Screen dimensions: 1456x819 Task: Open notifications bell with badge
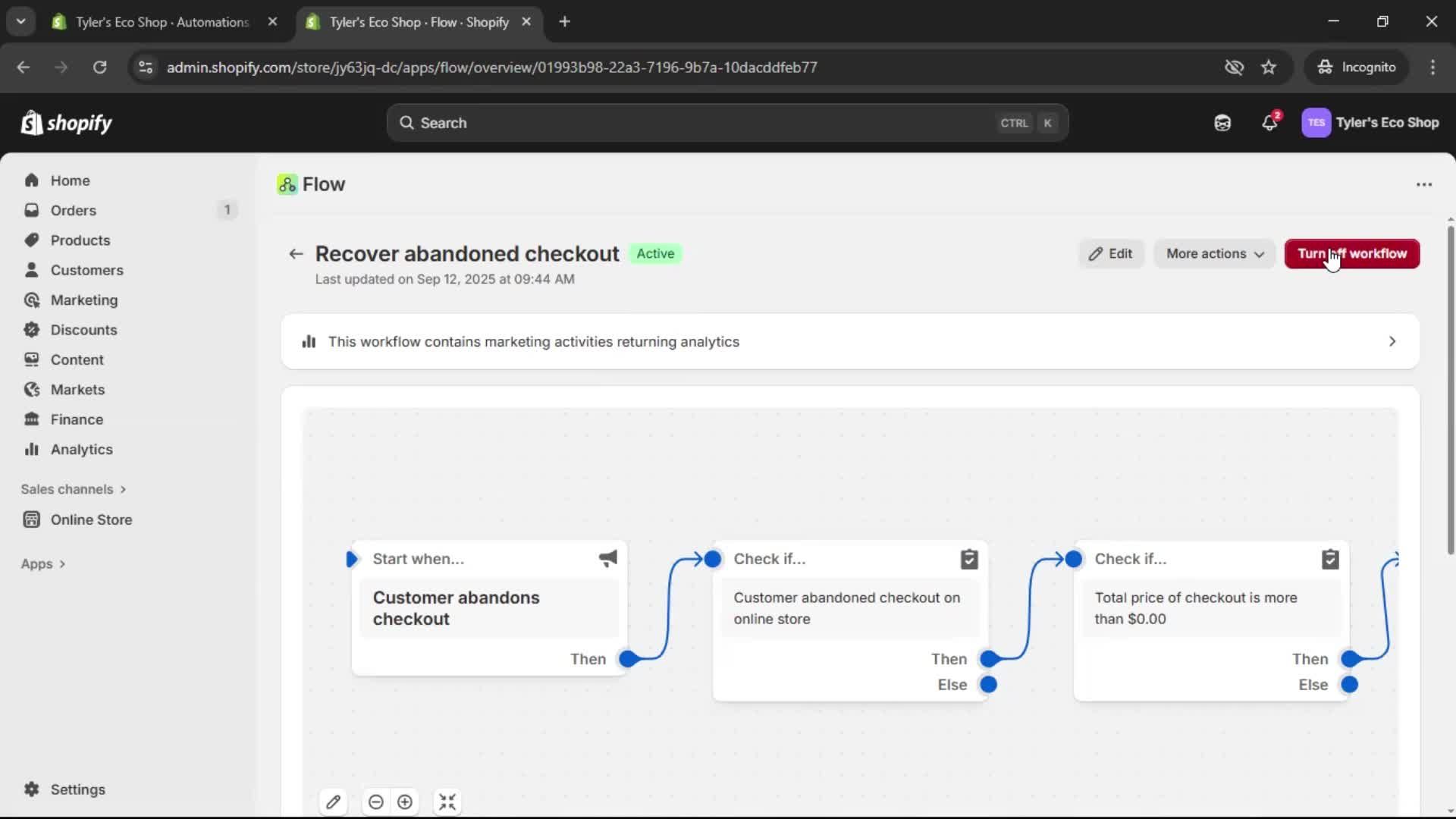[x=1269, y=122]
